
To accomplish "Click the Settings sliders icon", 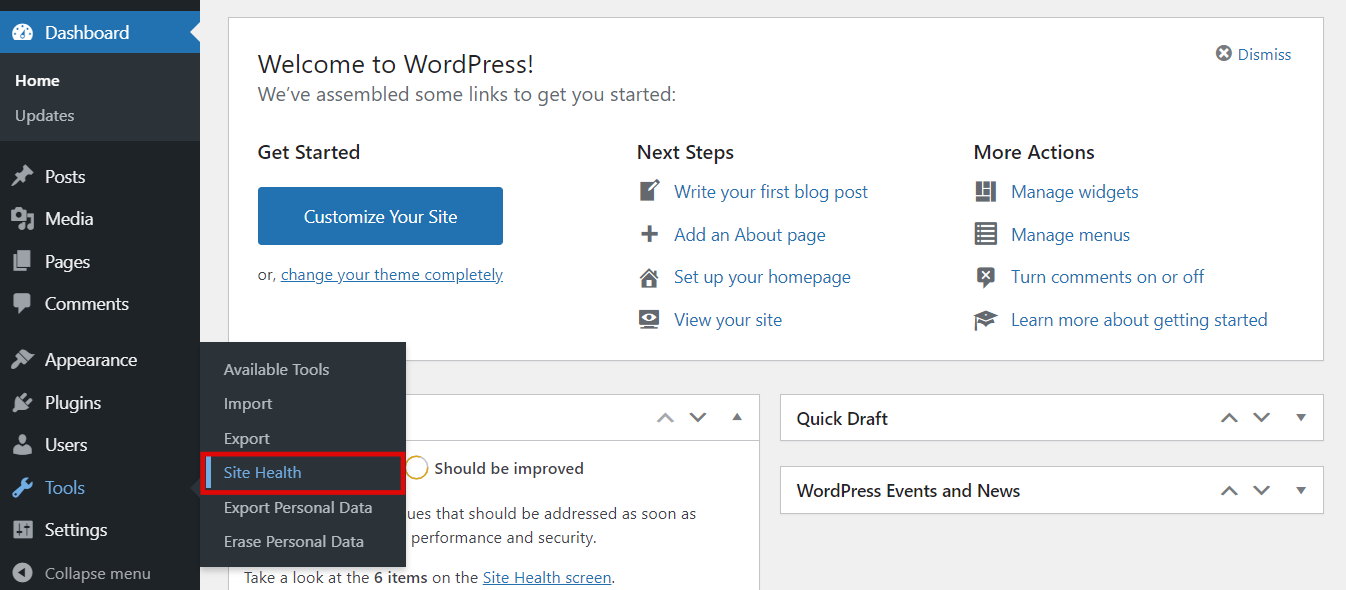I will click(22, 530).
